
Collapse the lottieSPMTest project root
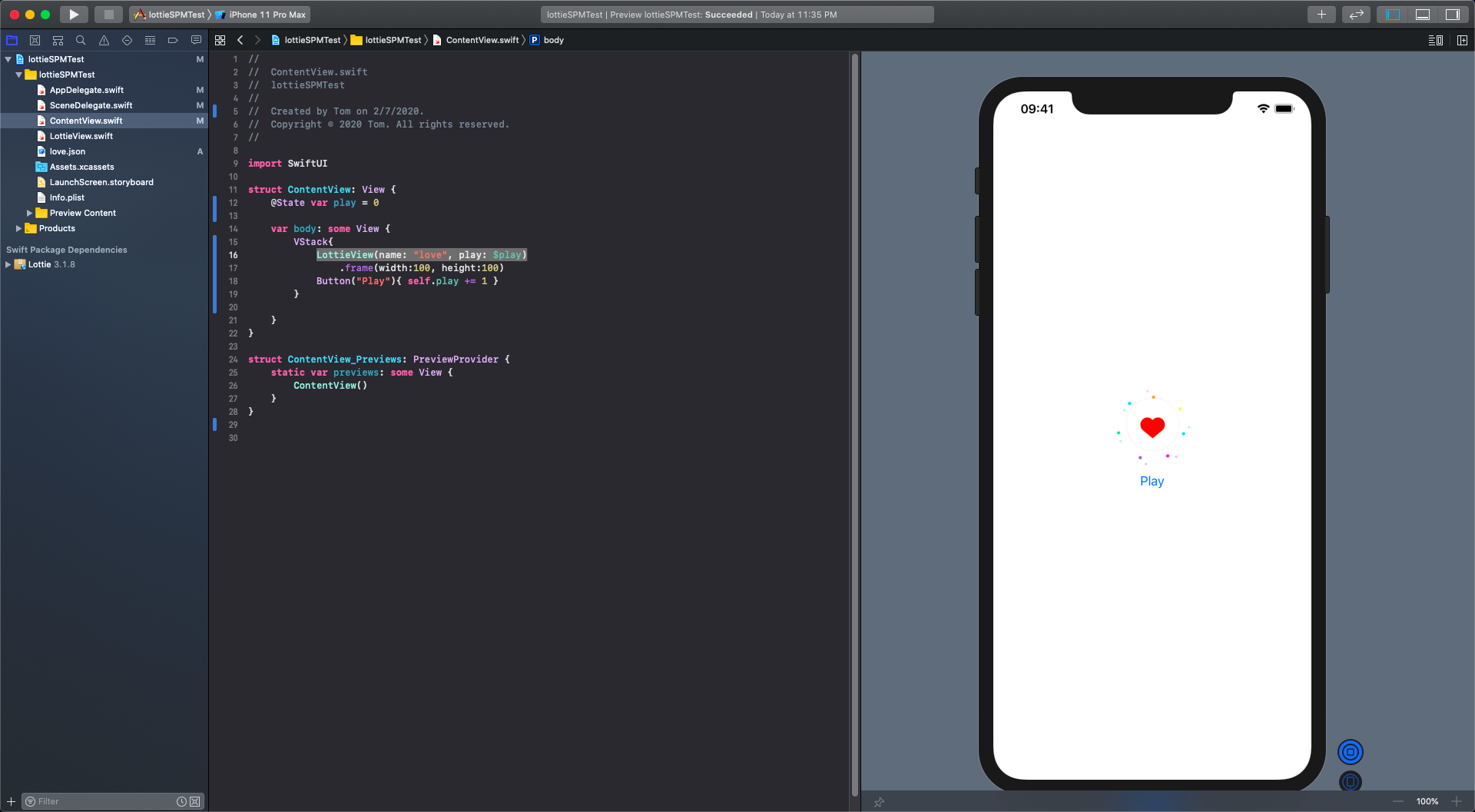point(8,59)
